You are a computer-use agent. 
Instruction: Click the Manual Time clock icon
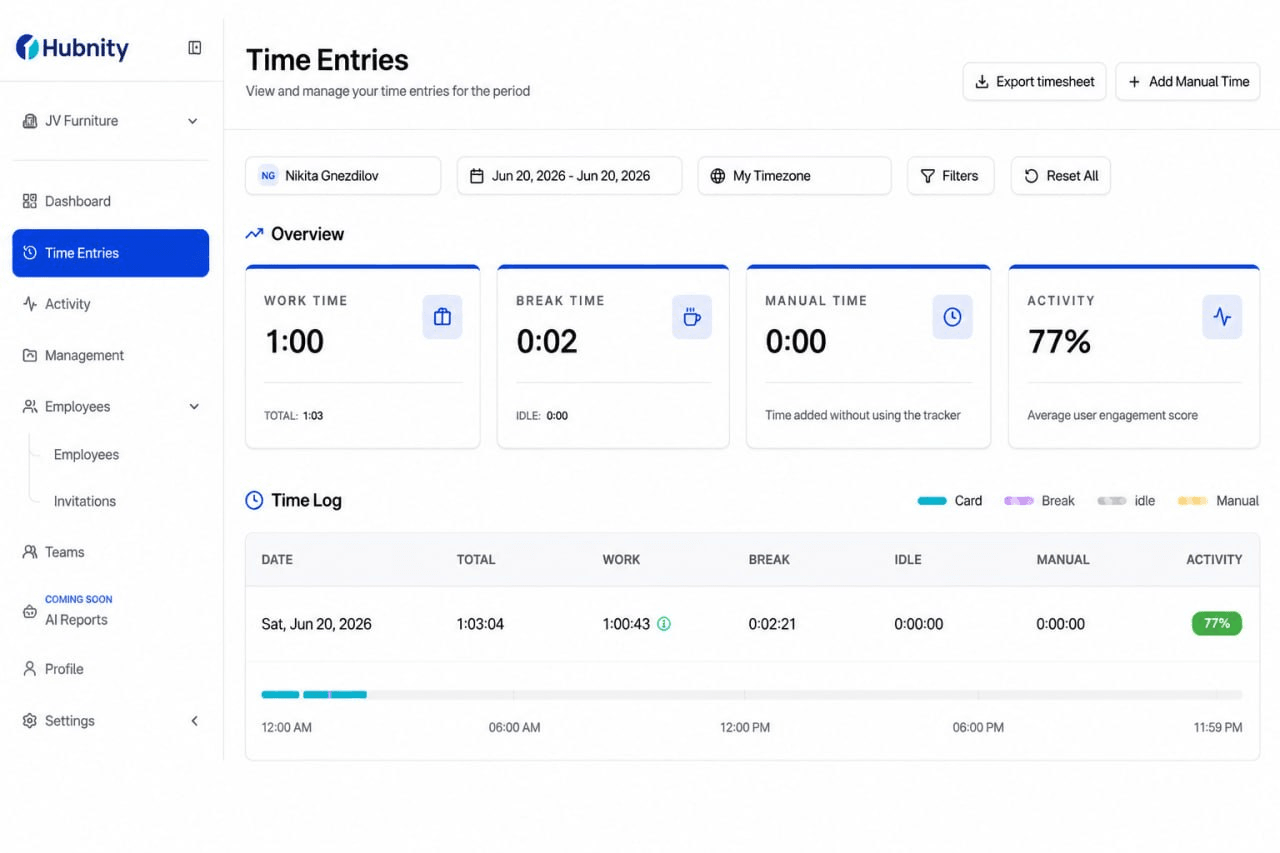click(952, 317)
